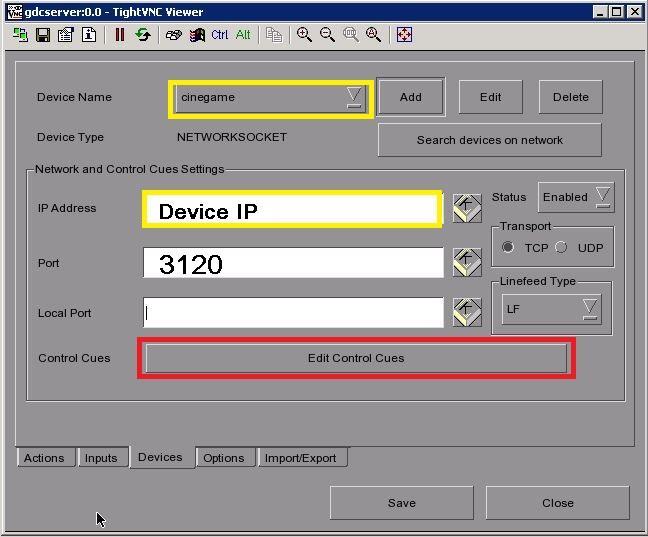Open the Connection options icon
Screen dimensions: 648x537
pyautogui.click(x=66, y=35)
